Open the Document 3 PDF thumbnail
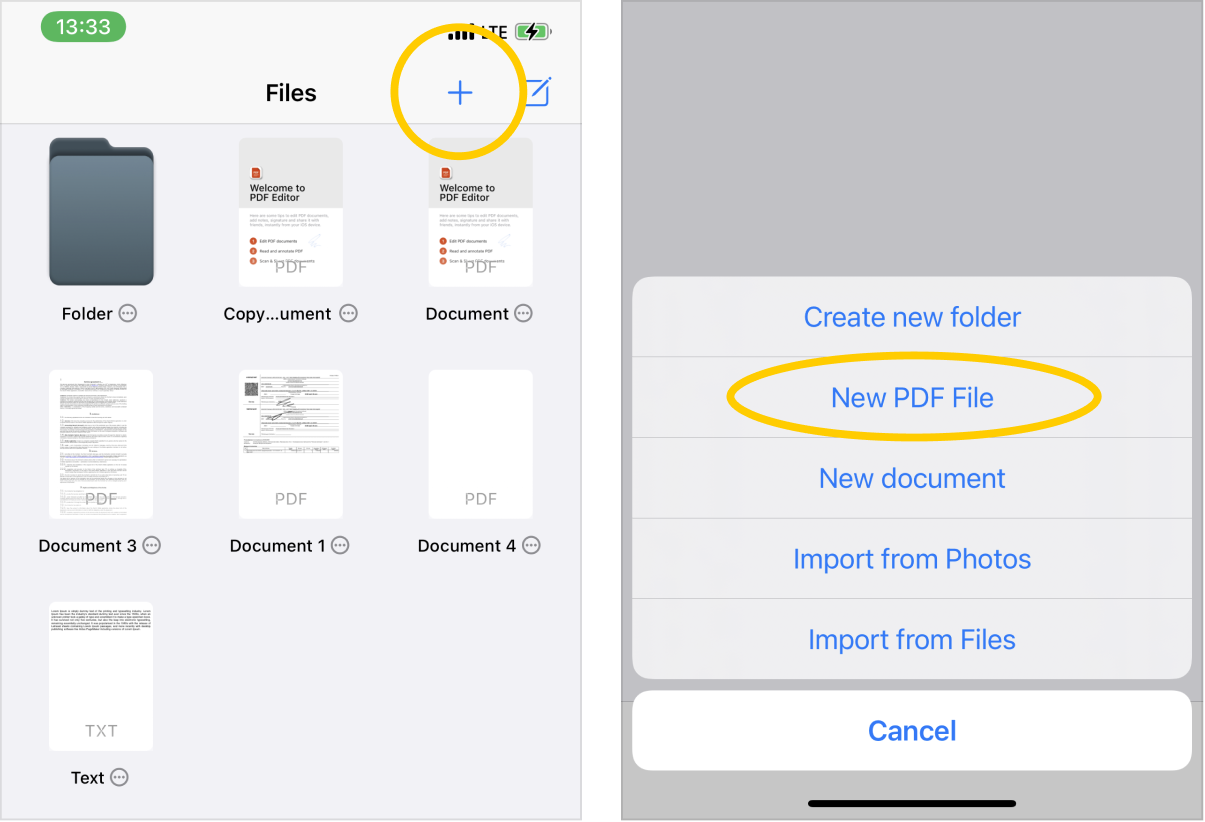Screen dimensions: 1205x822 [101, 444]
